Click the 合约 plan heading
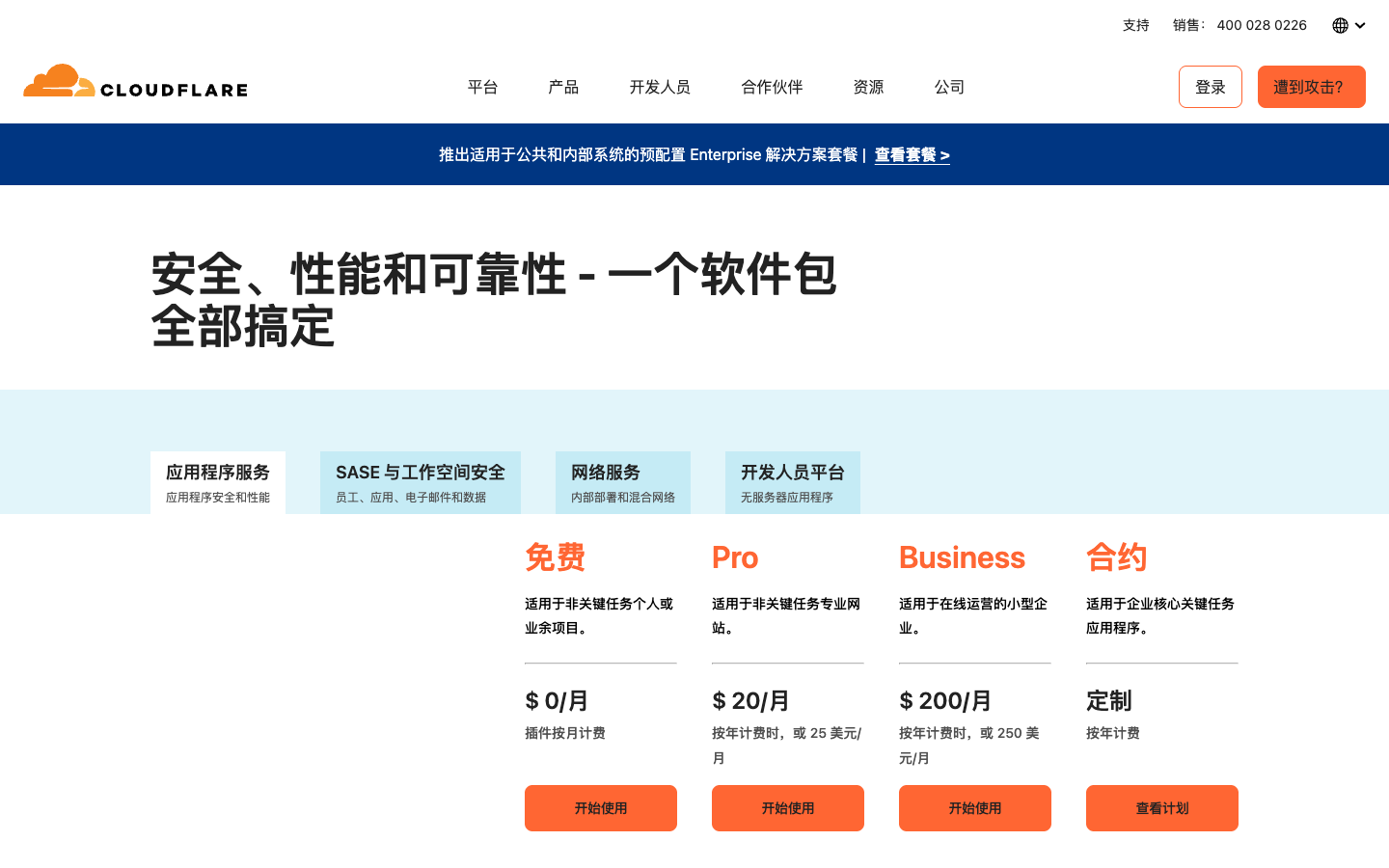Screen dimensions: 1389x868 coord(1117,557)
